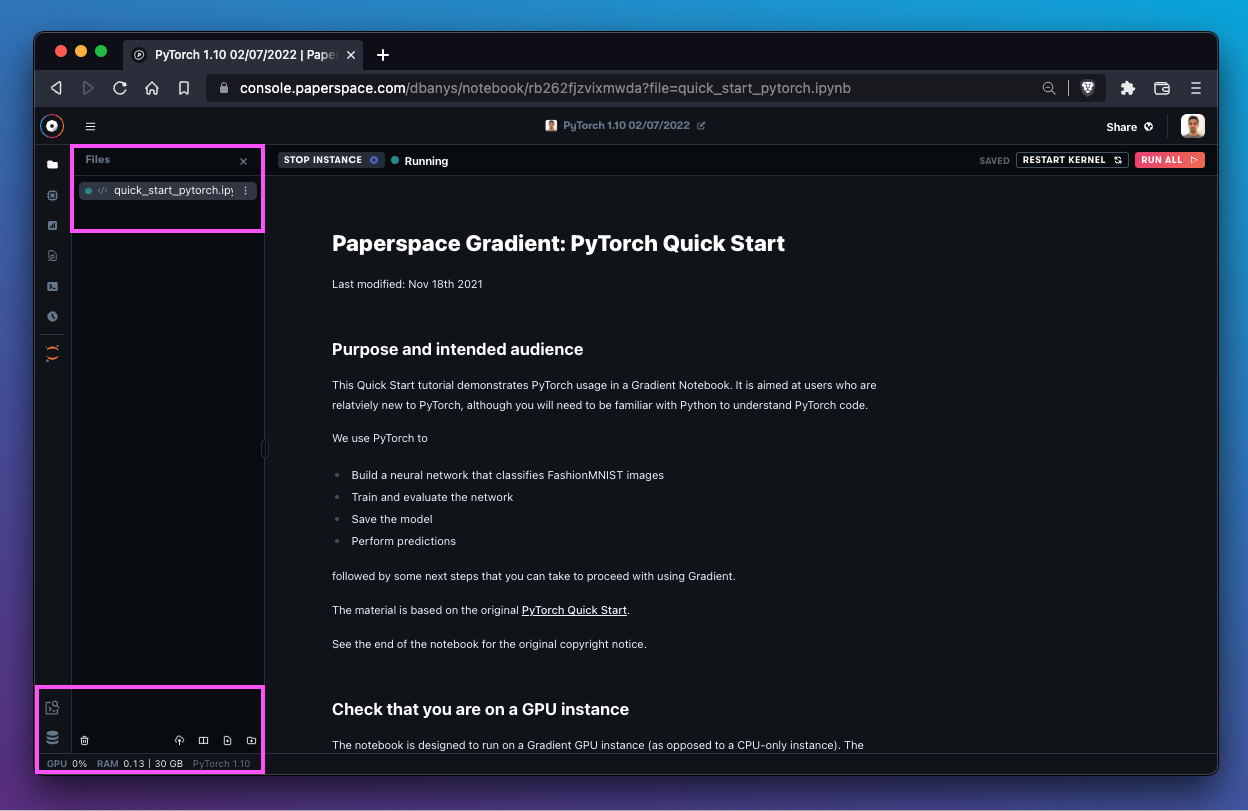Open the Terminal icon in the sidebar
The width and height of the screenshot is (1248, 811).
[53, 286]
